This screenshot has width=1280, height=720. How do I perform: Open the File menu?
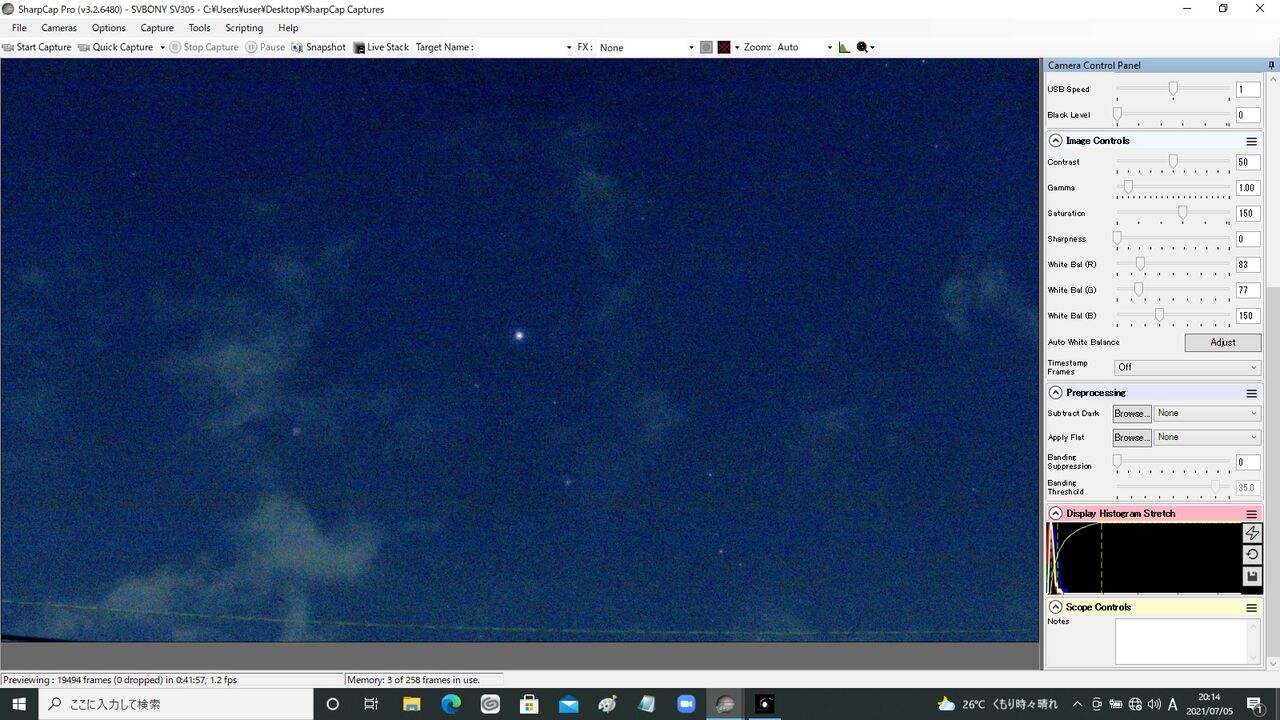click(19, 28)
